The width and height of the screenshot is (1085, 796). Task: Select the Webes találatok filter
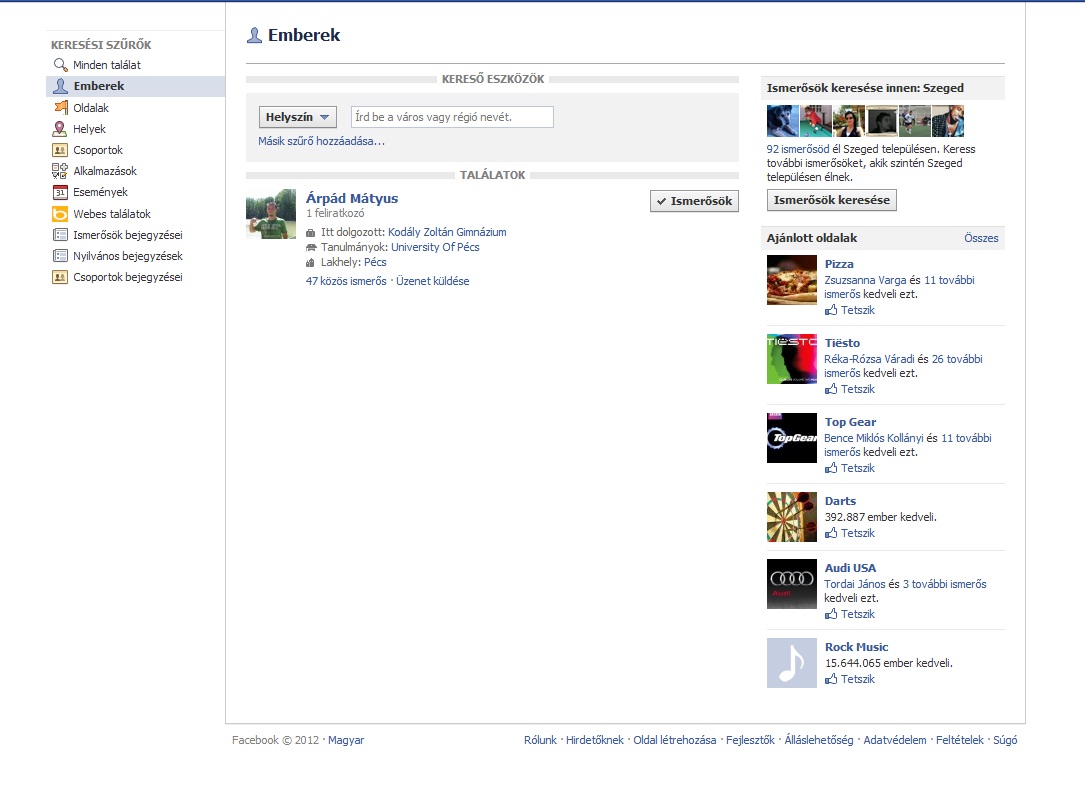click(111, 214)
